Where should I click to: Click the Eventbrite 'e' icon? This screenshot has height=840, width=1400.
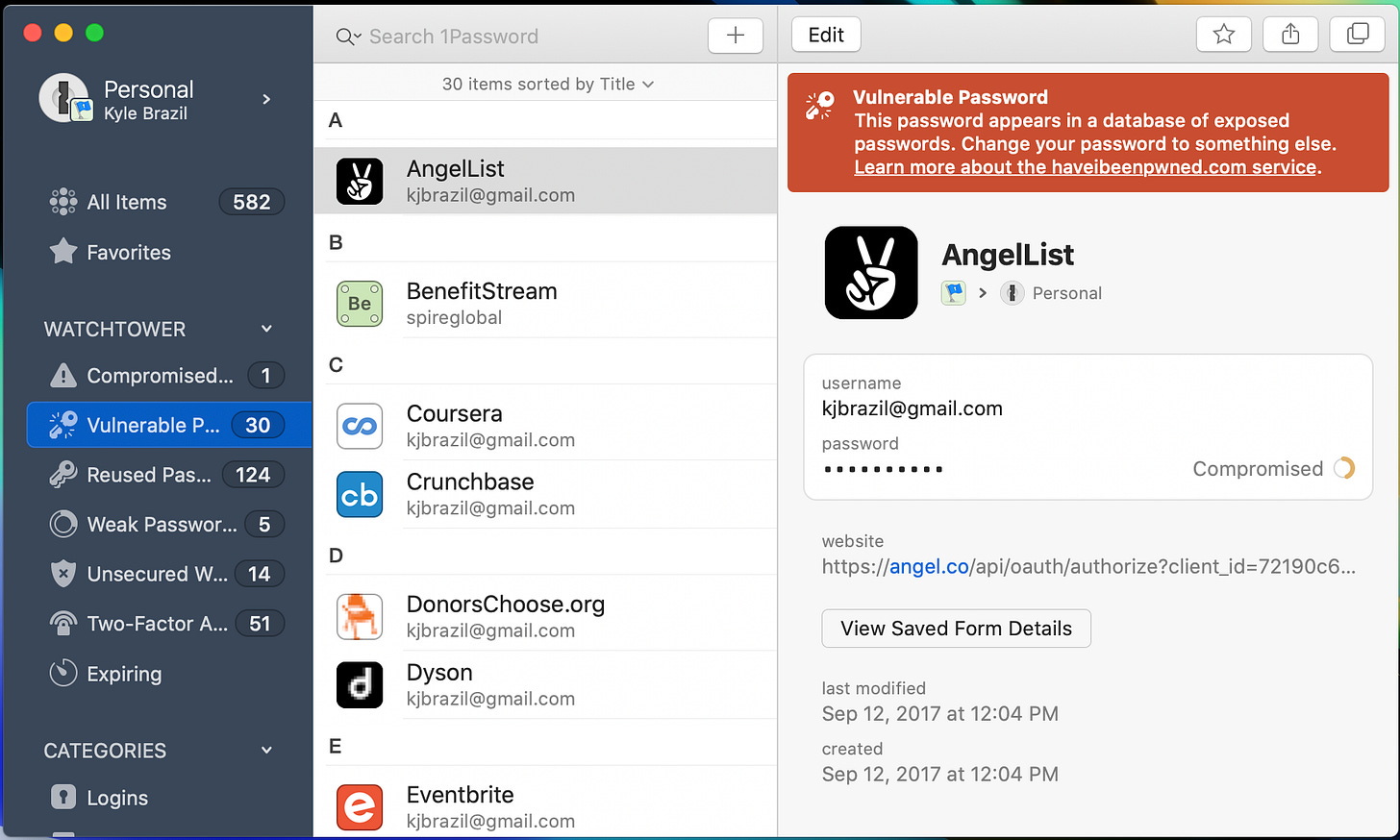coord(360,807)
